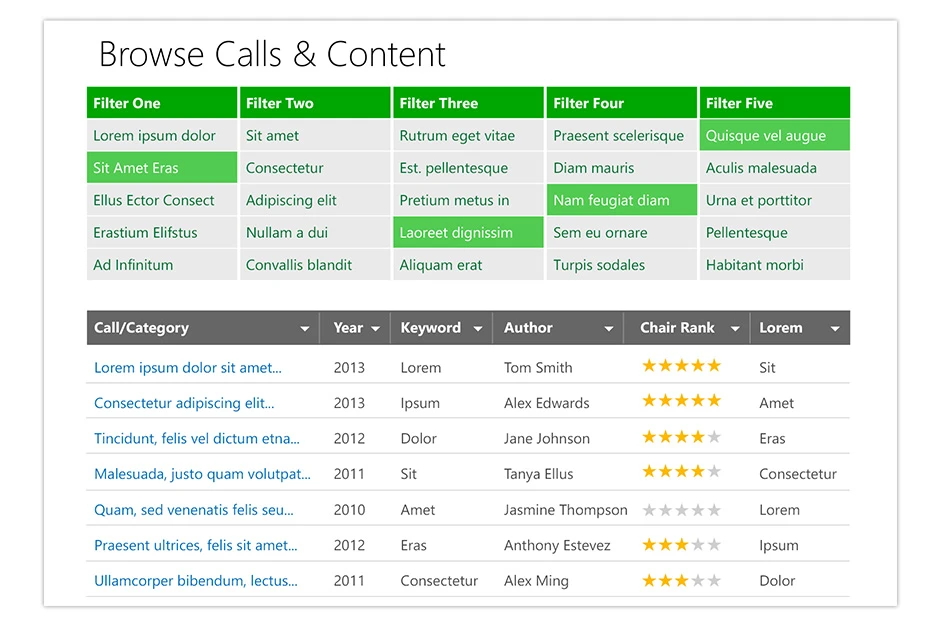Deselect the 'Laoreet dignissim' filter option
Image resolution: width=939 pixels, height=626 pixels.
pyautogui.click(x=468, y=233)
